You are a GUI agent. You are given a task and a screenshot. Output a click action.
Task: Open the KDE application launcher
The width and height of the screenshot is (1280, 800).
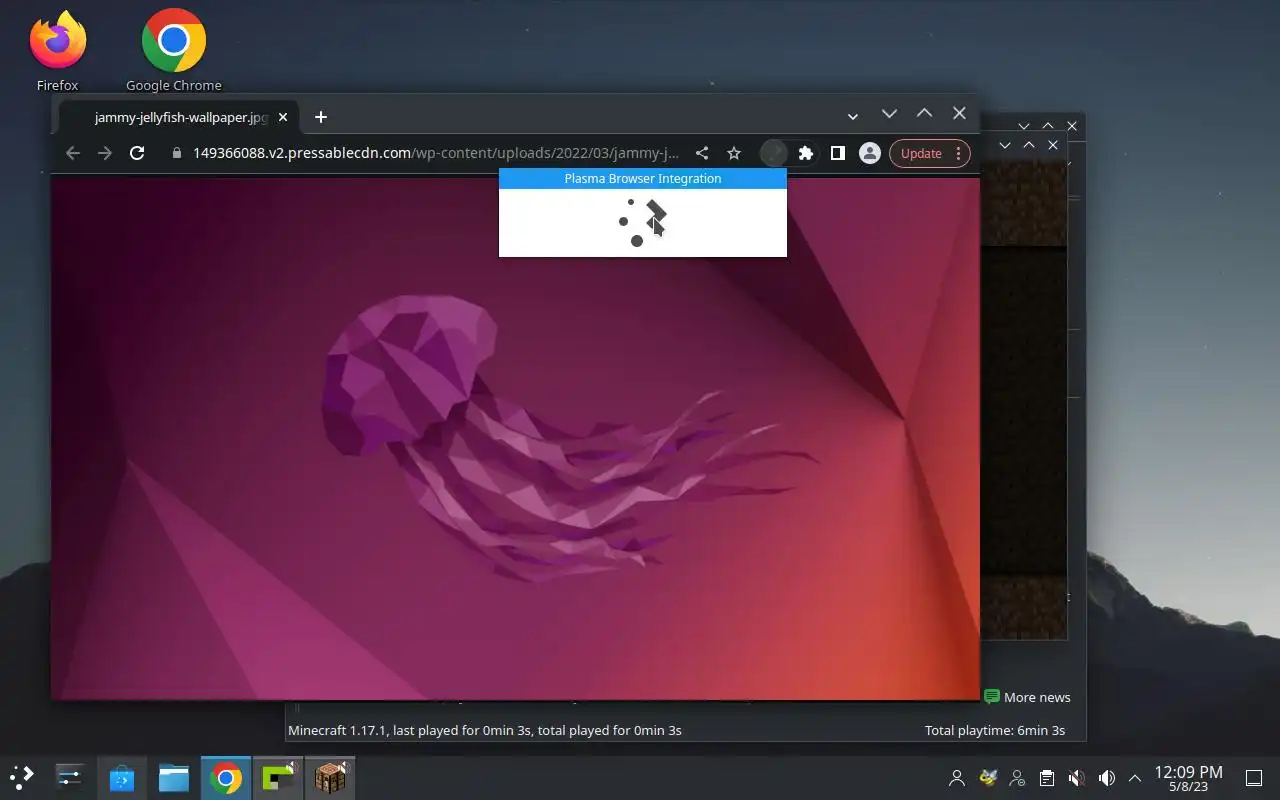22,777
